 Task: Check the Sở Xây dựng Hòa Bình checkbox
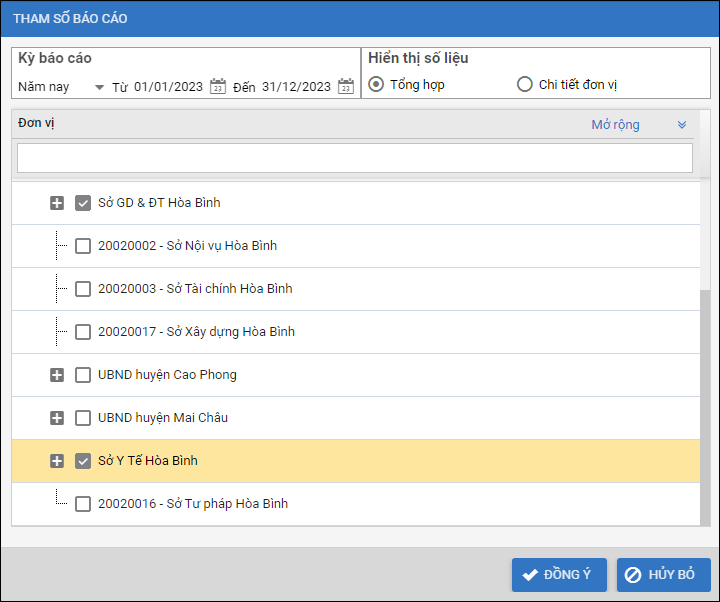[x=83, y=332]
